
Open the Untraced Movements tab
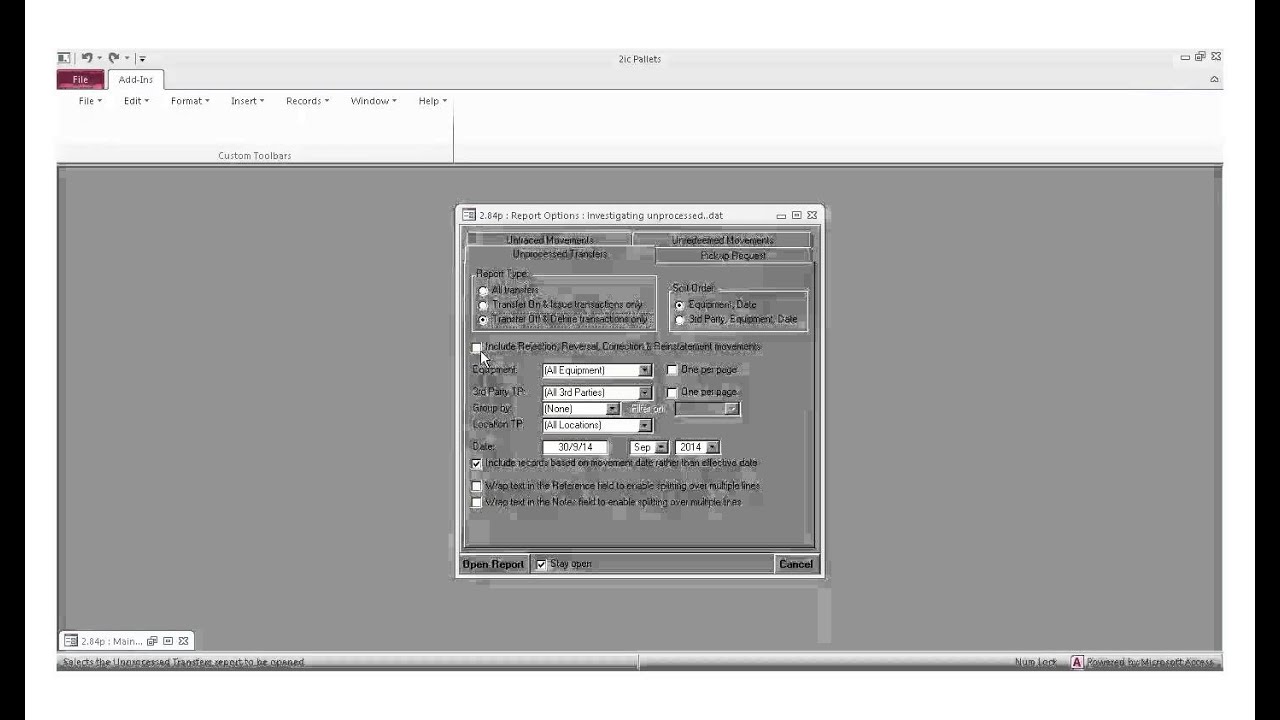pos(549,240)
